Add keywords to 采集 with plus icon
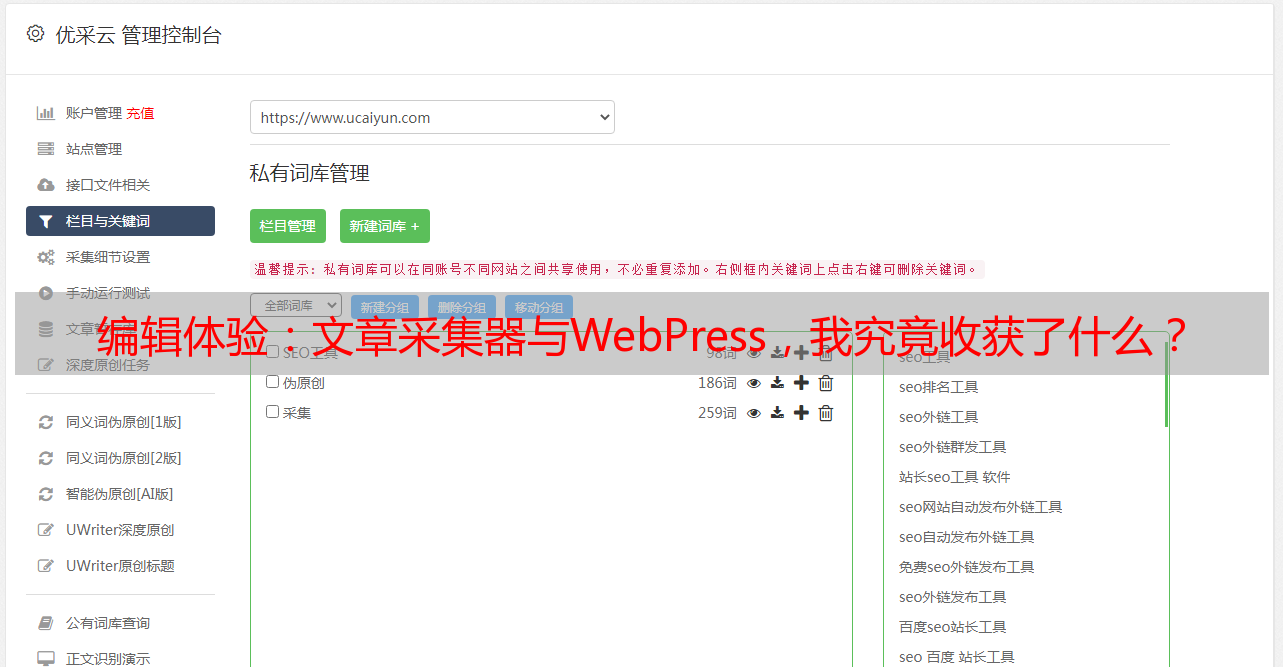The image size is (1283, 667). pyautogui.click(x=801, y=413)
